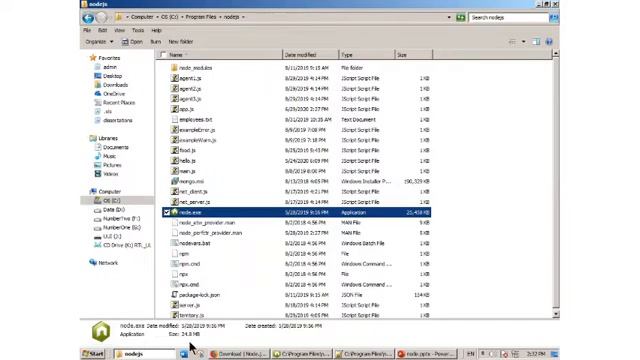Click the green Refresh button by address bar
Screen dimensions: 640x360
(460, 18)
